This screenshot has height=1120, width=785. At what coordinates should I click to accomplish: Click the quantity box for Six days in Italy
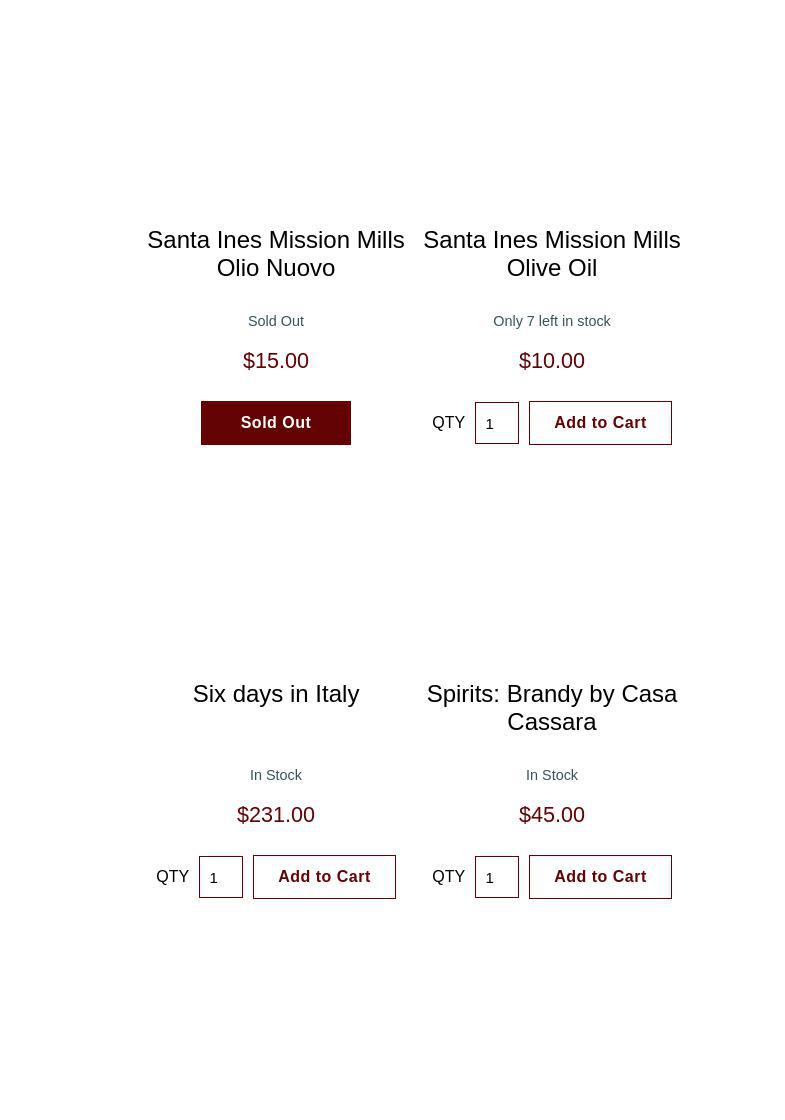[221, 877]
